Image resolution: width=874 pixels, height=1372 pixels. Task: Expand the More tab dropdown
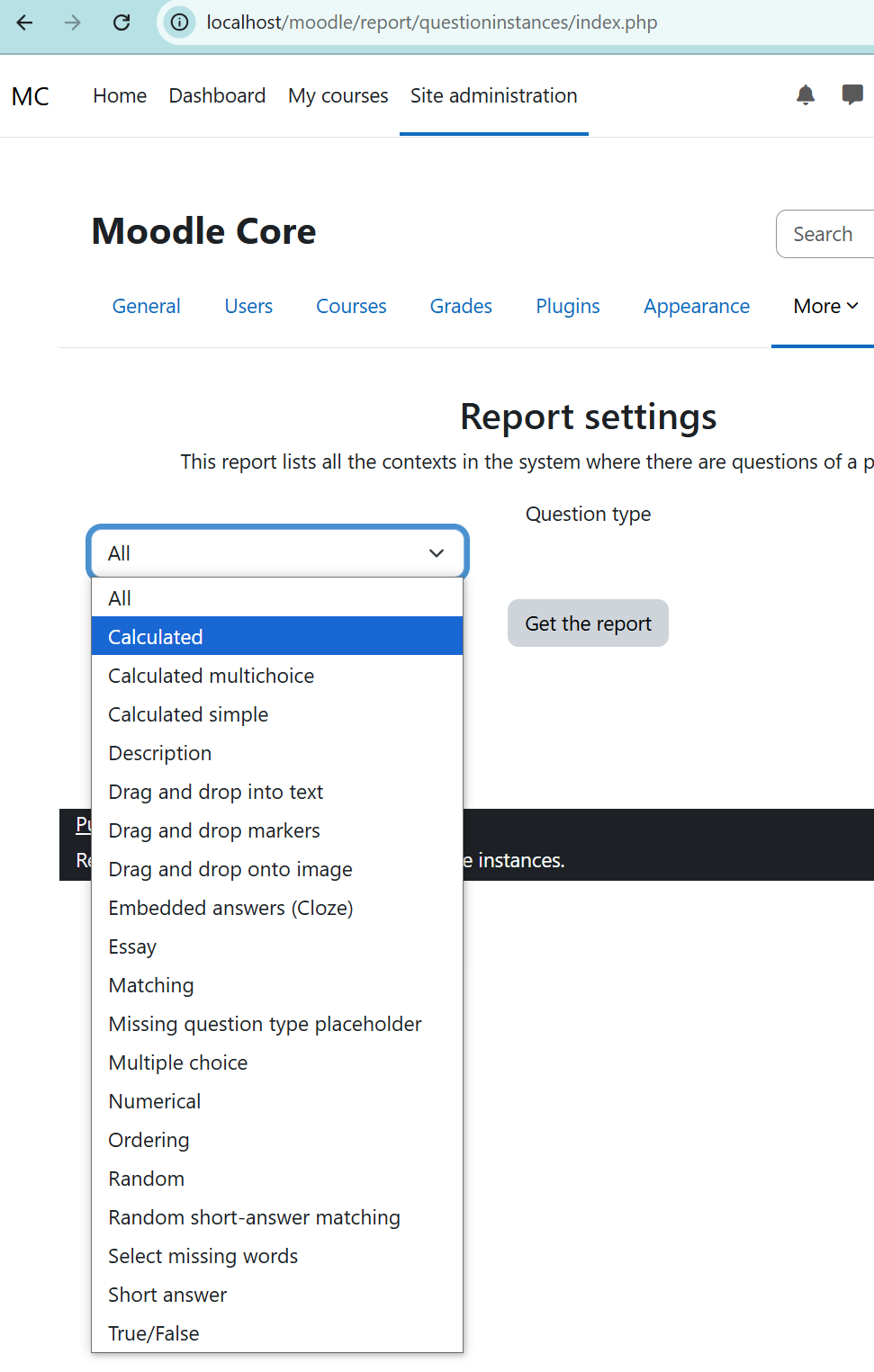point(825,306)
